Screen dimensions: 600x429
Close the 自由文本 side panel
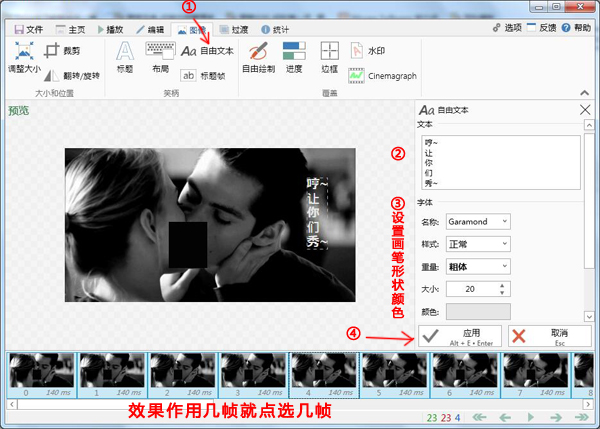coord(585,110)
